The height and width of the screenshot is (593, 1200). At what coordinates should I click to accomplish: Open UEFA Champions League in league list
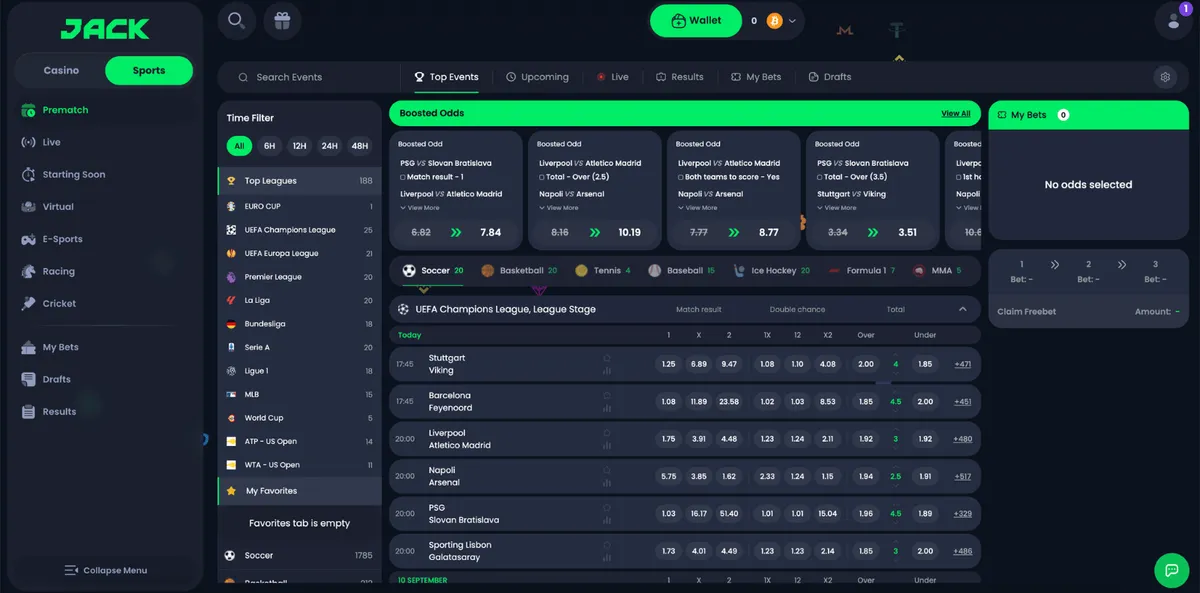click(299, 230)
